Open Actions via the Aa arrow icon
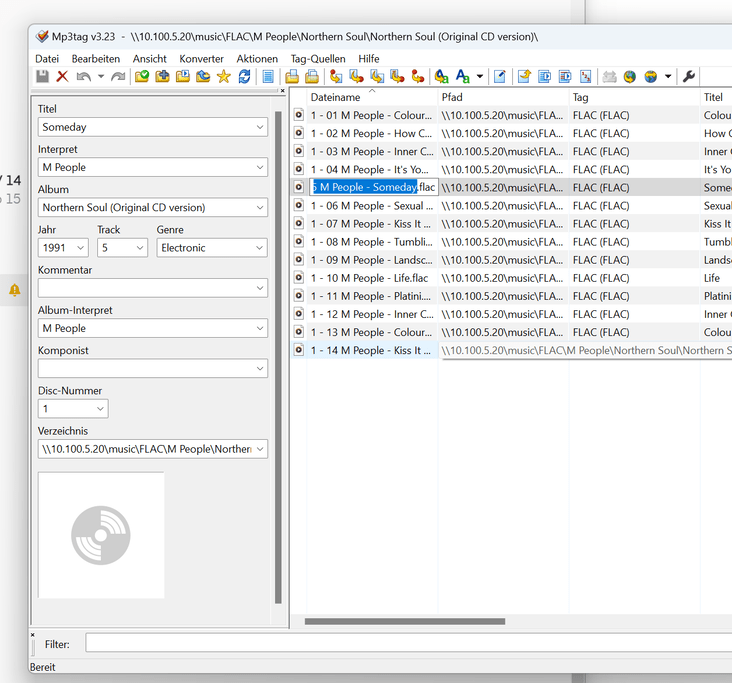Screen dimensions: 732x683 pos(442,76)
